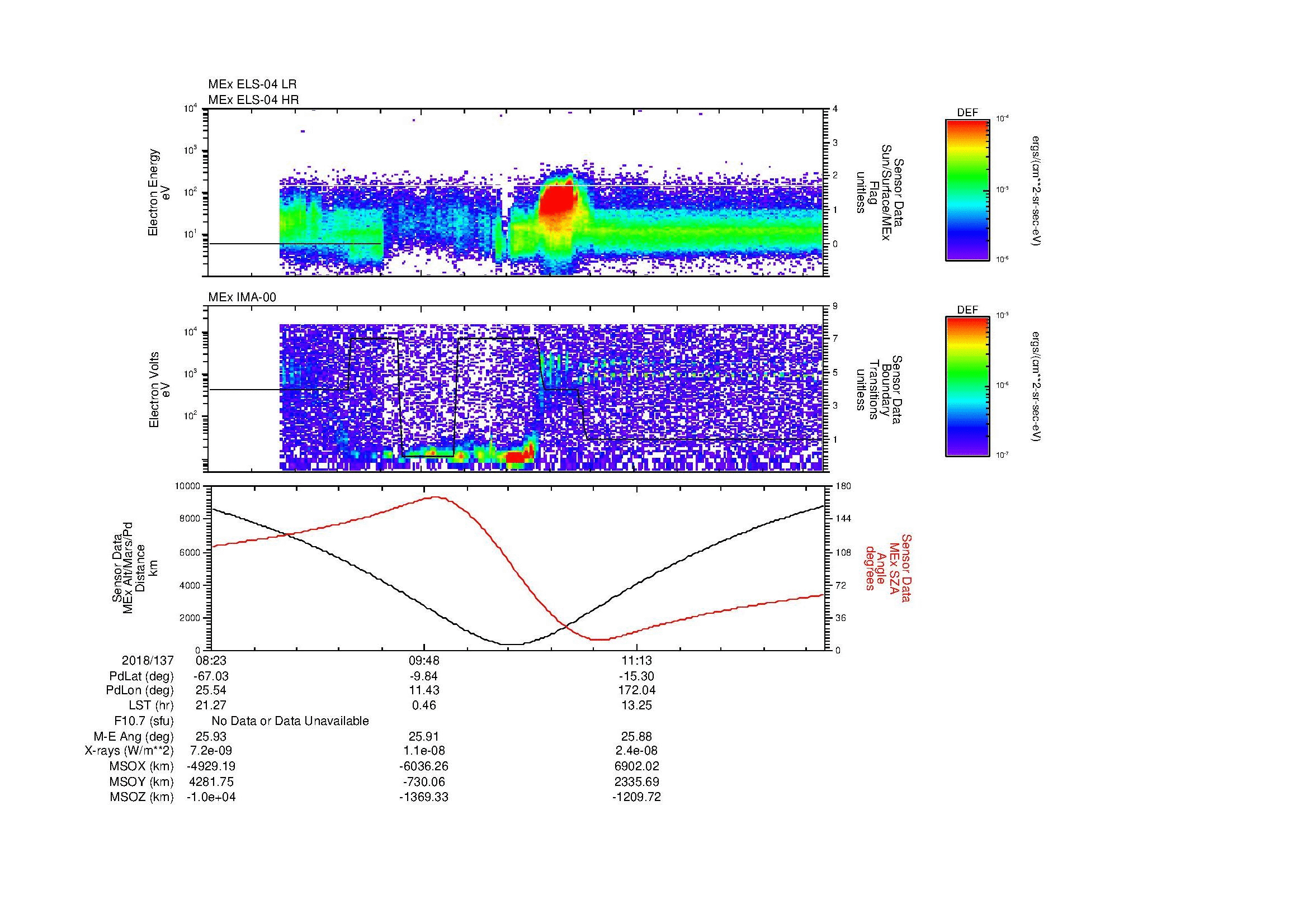
Task: Click the 'MSOZ (km)' row label
Action: tap(142, 797)
